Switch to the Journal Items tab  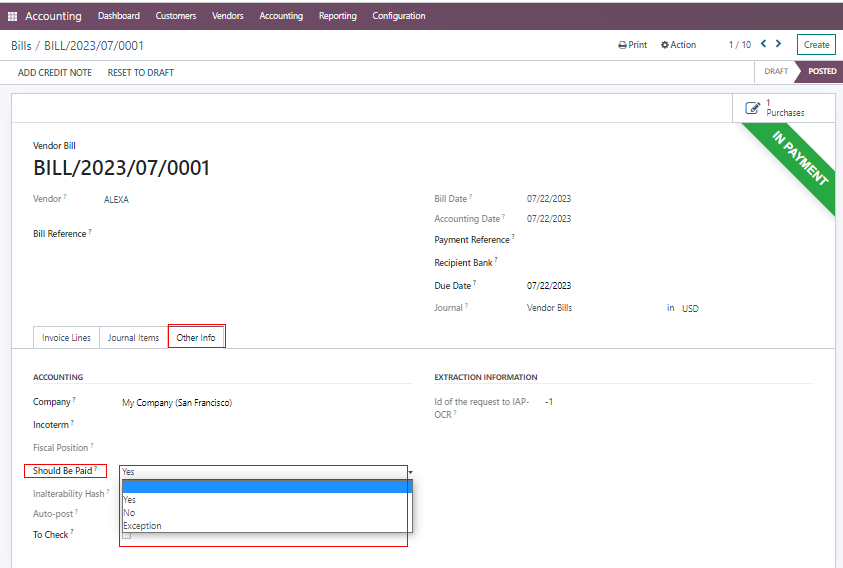click(x=133, y=338)
